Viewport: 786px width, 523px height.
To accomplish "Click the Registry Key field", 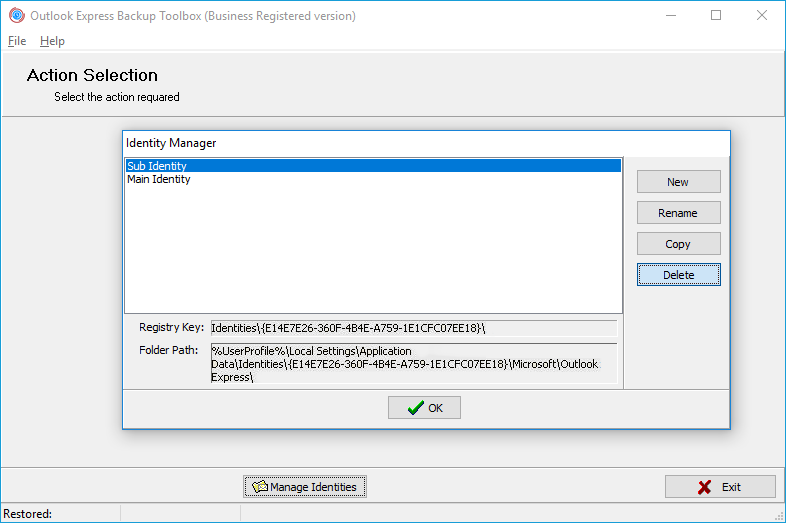I will [413, 328].
